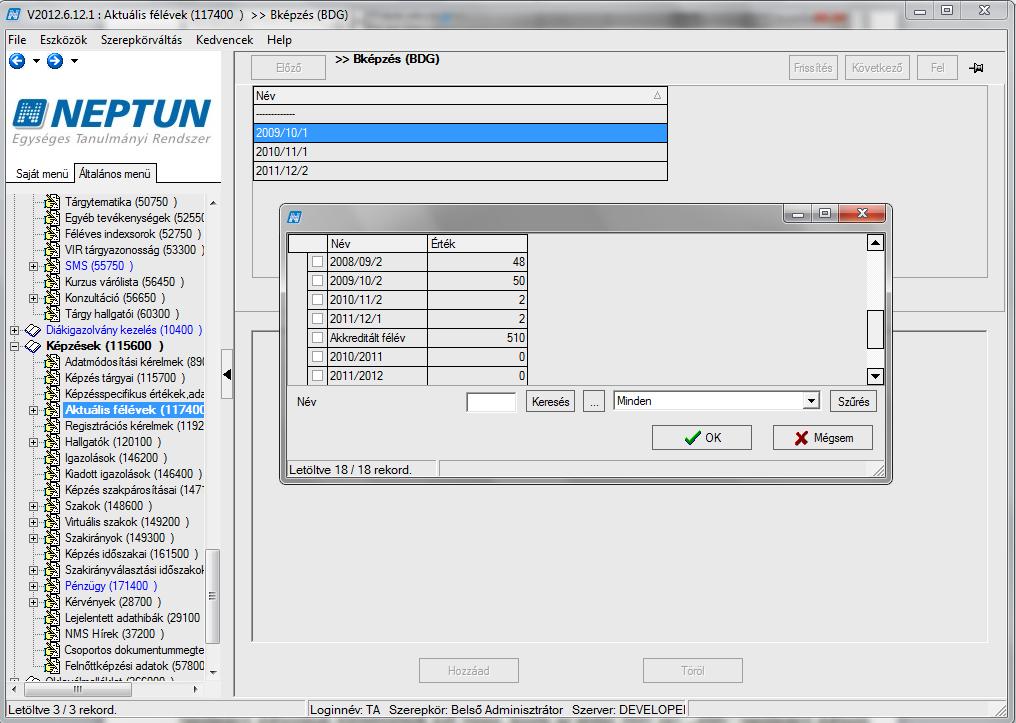Open the Forward arrow history dropdown
Viewport: 1016px width, 723px height.
(75, 61)
